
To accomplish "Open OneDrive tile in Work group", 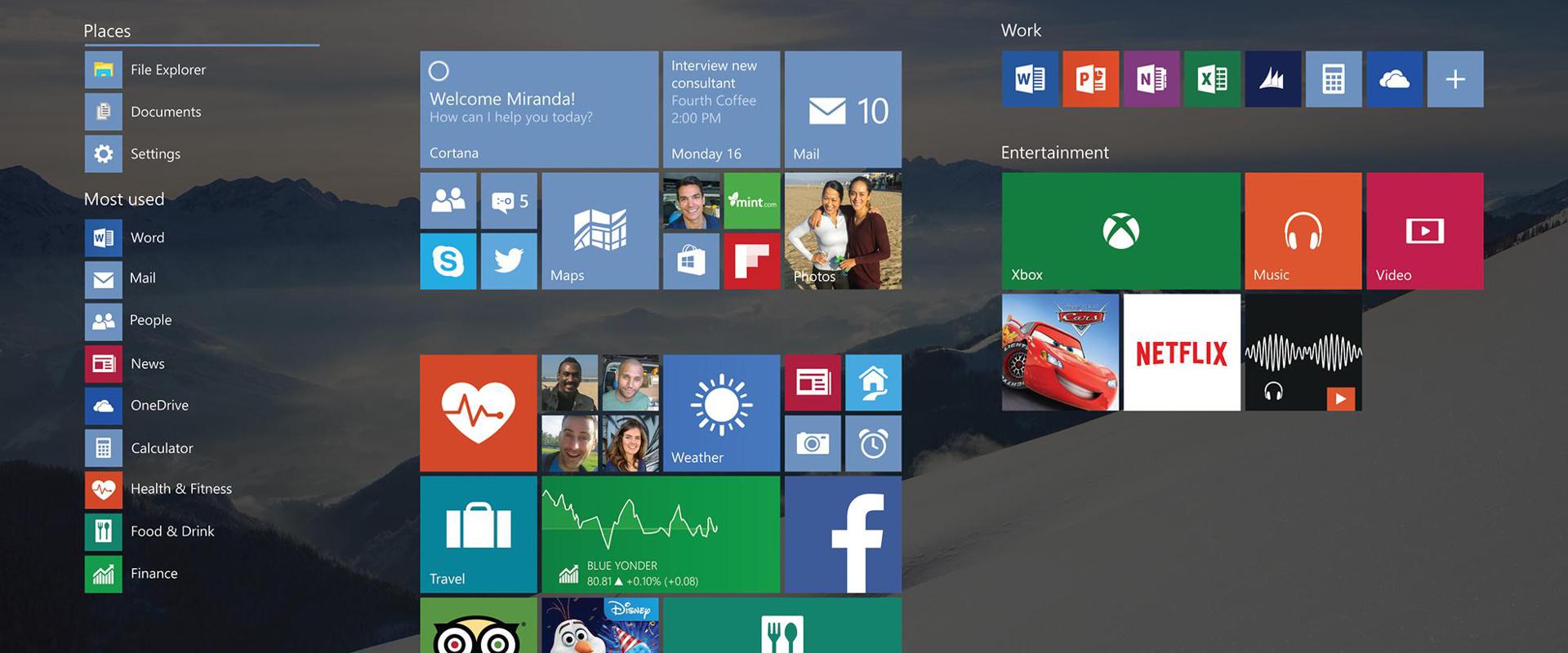I will pos(1394,79).
